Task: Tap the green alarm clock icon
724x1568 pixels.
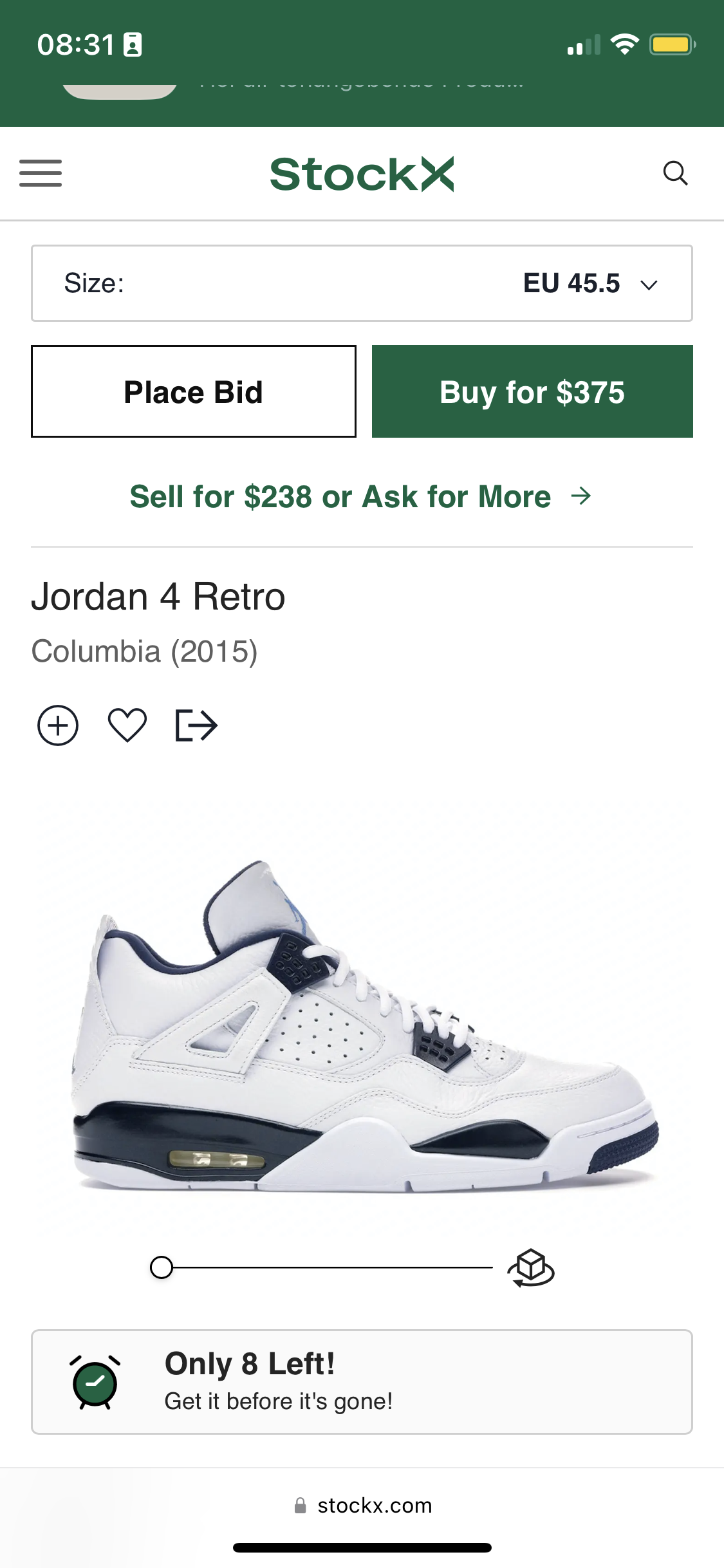Action: coord(95,1382)
